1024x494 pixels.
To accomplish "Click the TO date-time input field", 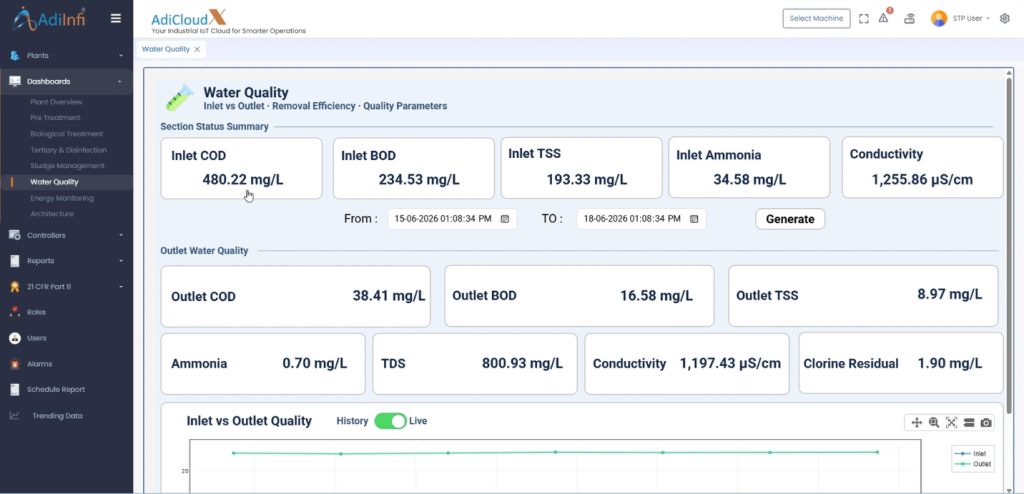I will click(641, 219).
